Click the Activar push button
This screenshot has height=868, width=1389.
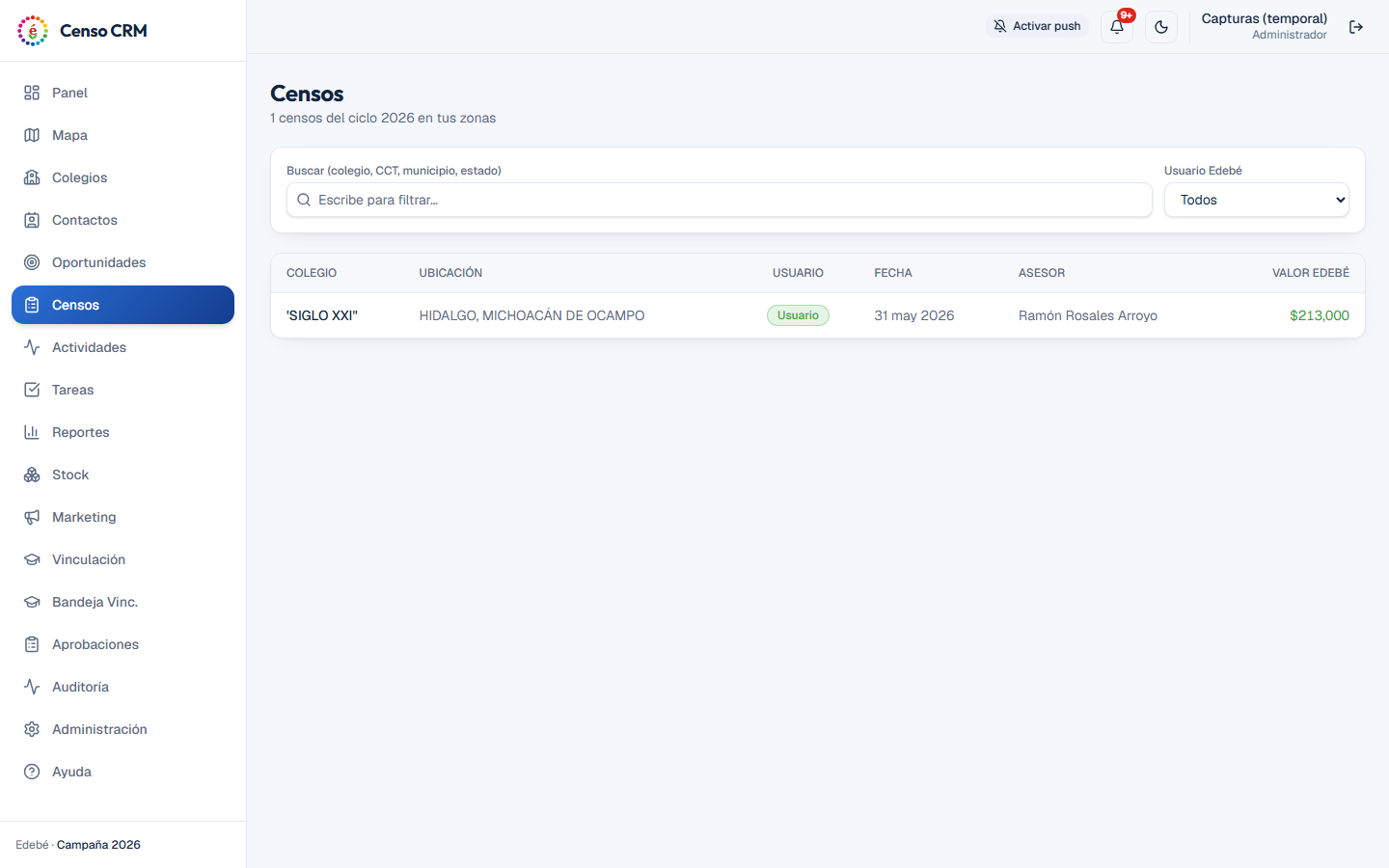coord(1037,27)
